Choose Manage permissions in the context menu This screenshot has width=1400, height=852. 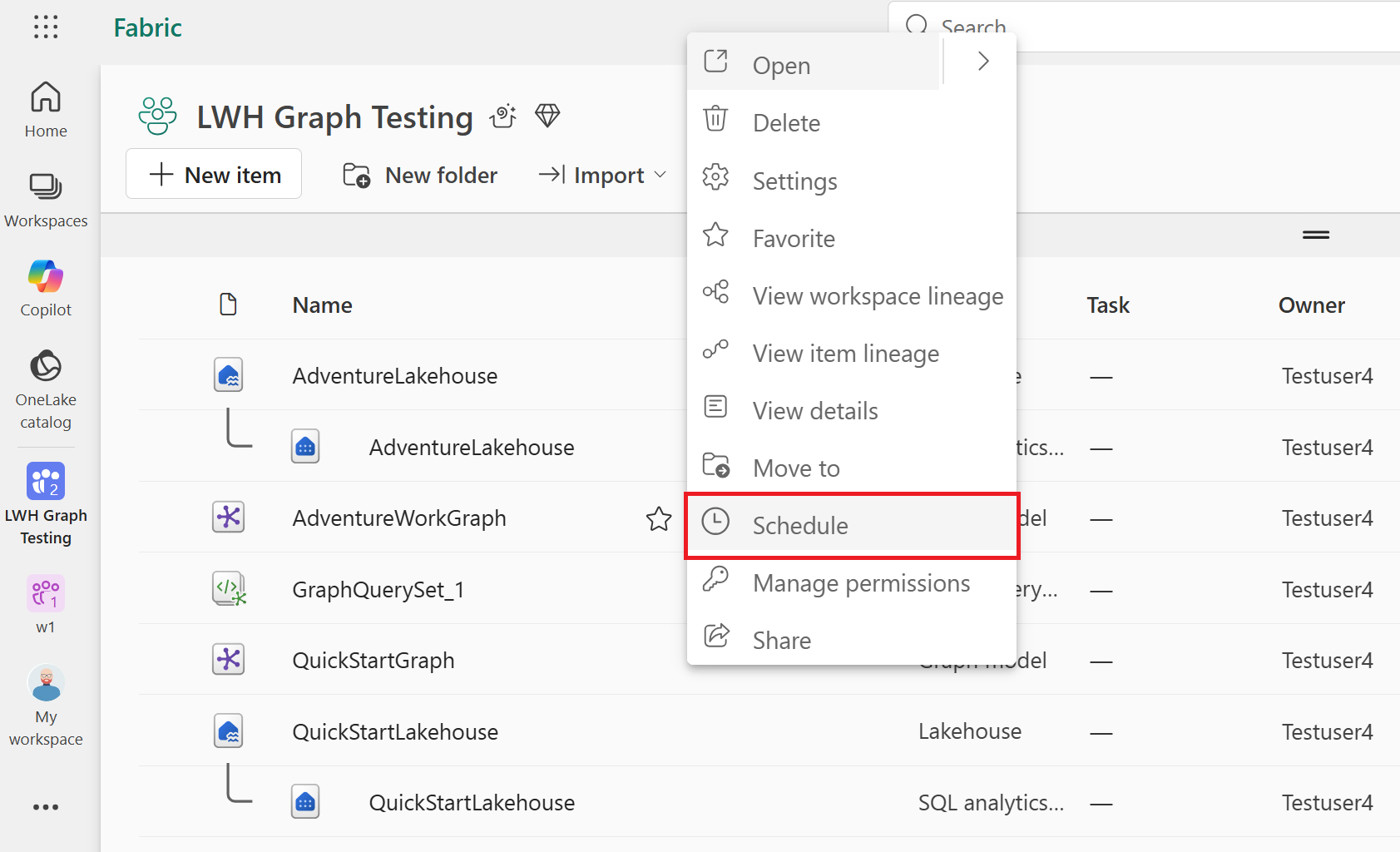click(x=861, y=583)
